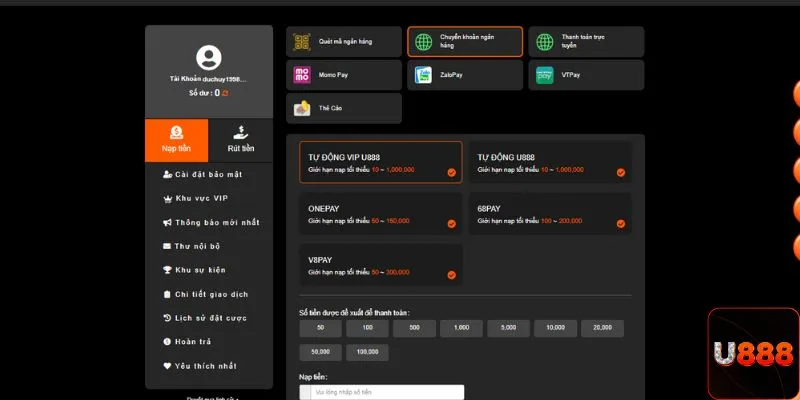Pick the 50 suggested amount
The image size is (800, 400).
pos(320,328)
